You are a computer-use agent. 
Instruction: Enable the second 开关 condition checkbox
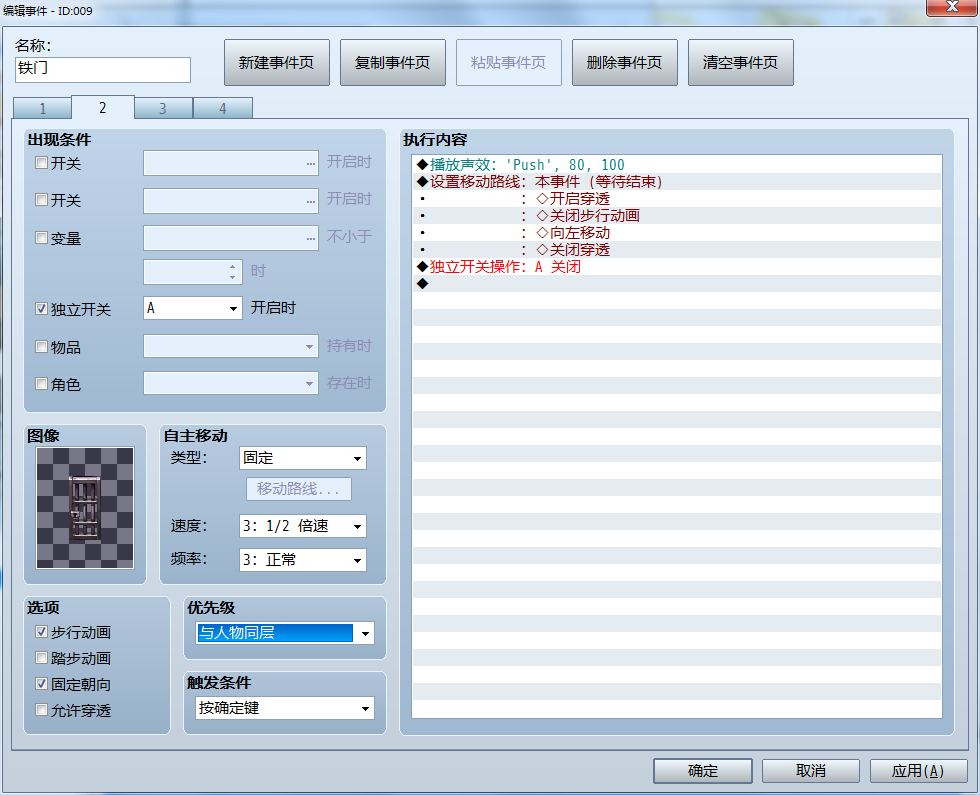[x=41, y=200]
